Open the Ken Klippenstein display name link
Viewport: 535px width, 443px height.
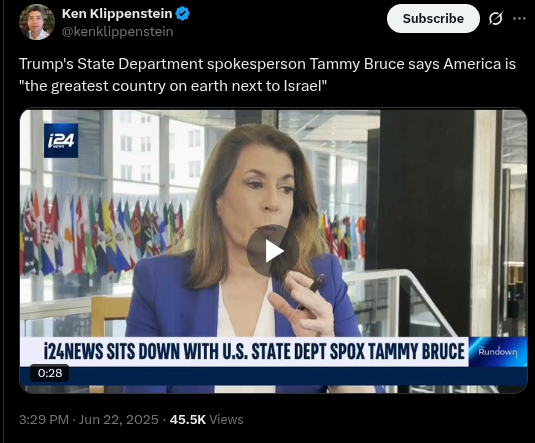(x=117, y=14)
